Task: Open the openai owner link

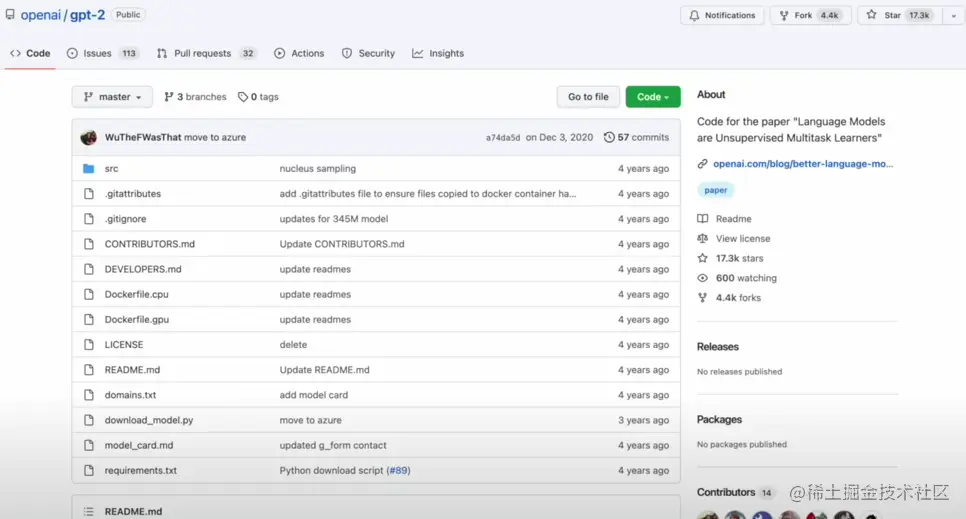Action: (41, 15)
